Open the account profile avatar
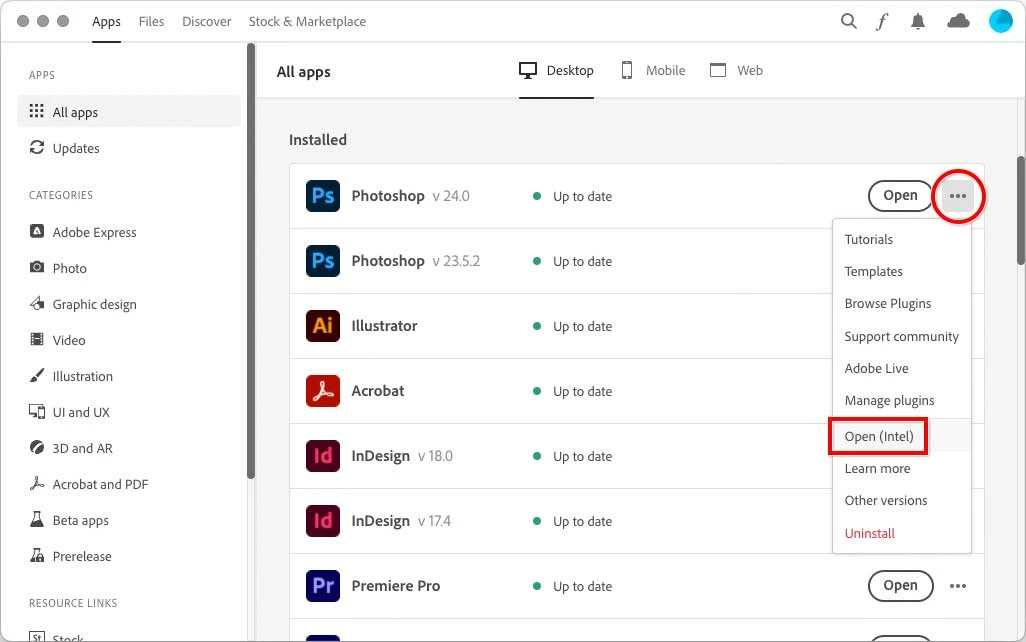 1000,21
